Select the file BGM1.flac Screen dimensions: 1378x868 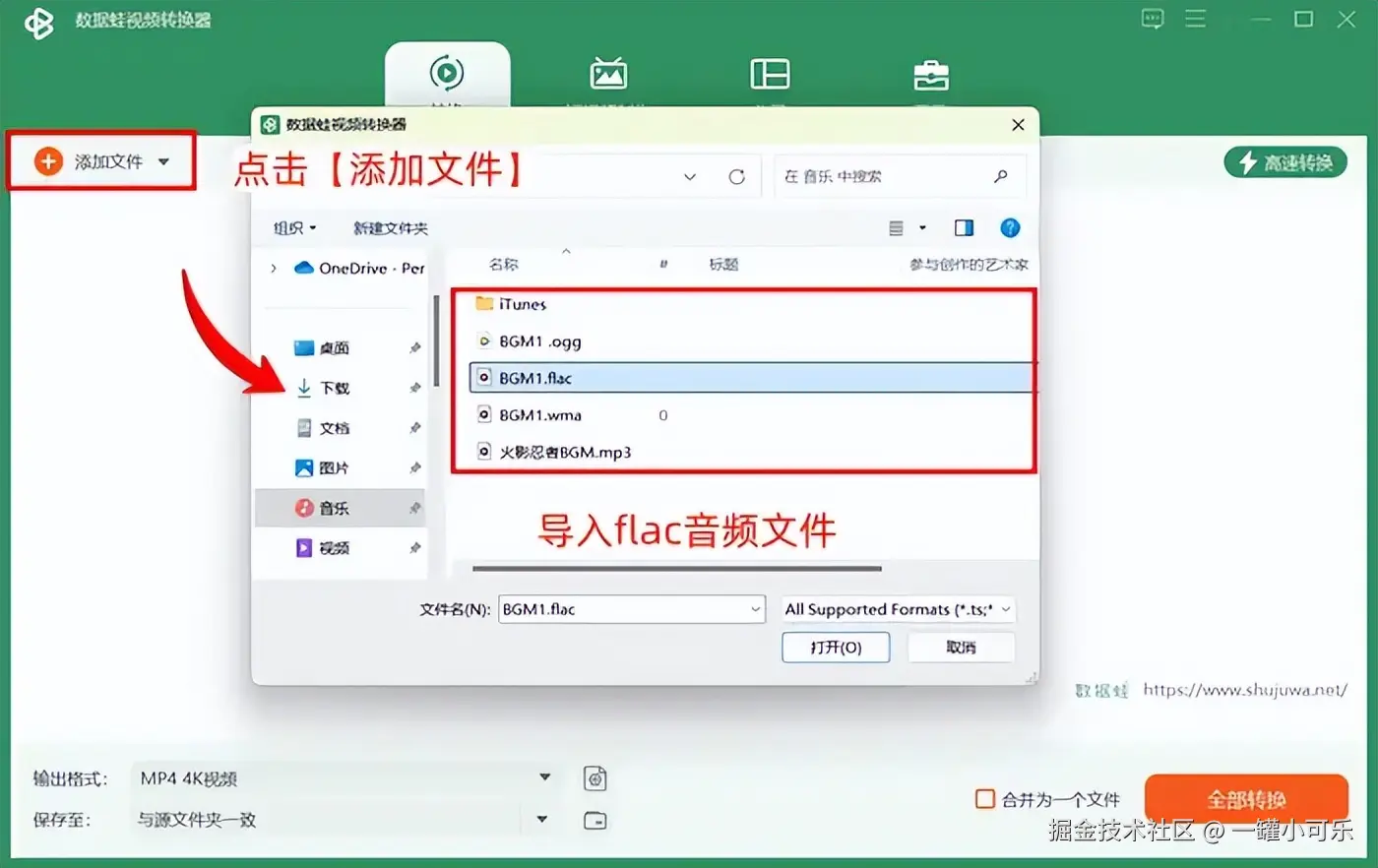(753, 378)
